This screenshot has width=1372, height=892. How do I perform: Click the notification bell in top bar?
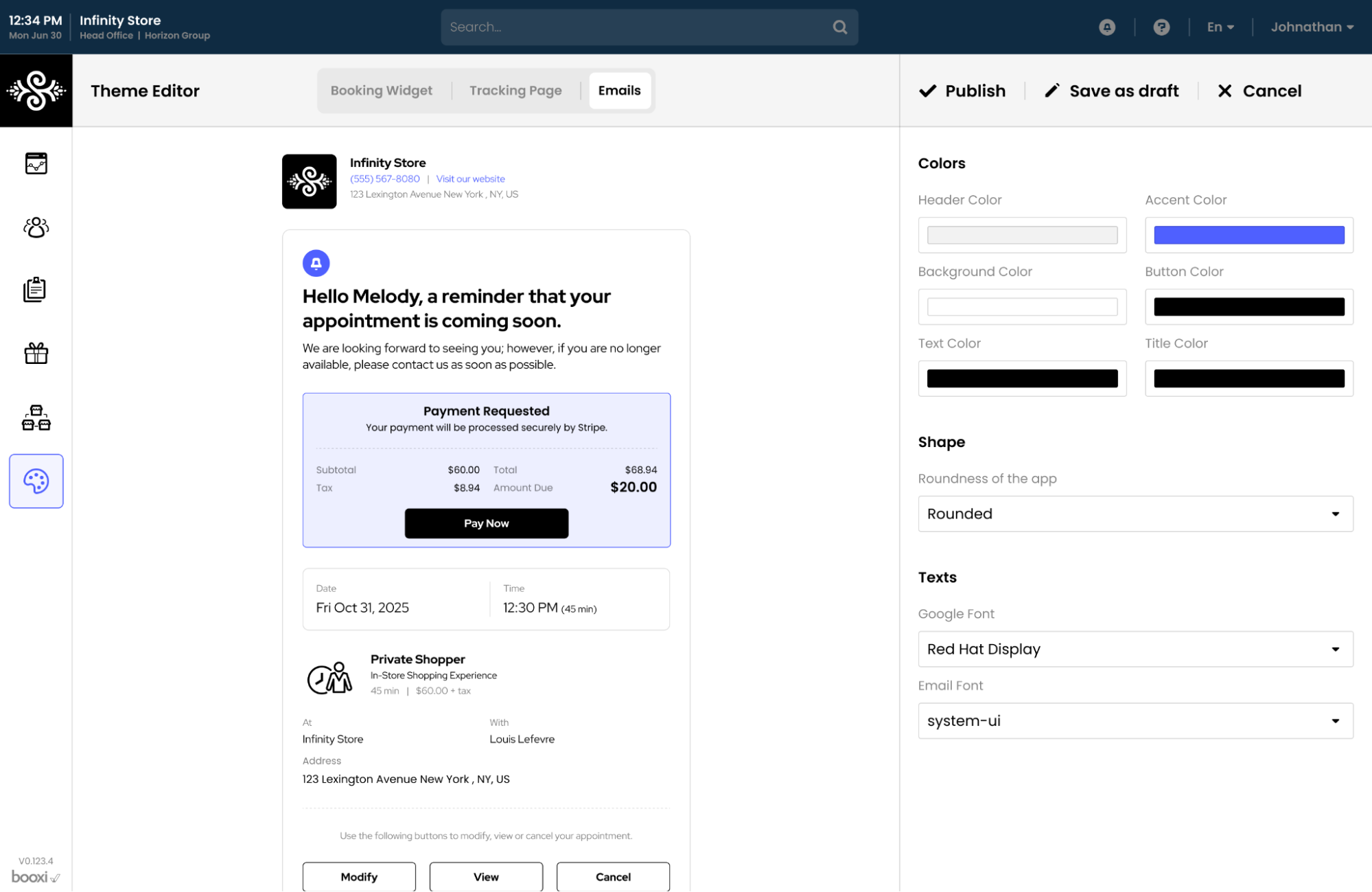(x=1106, y=27)
